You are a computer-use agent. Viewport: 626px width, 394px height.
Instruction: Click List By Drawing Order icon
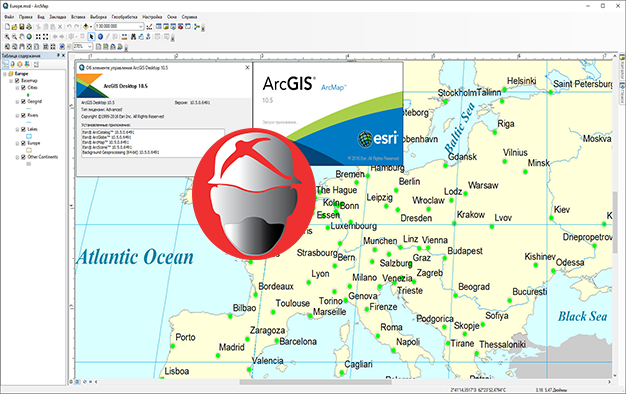5,64
